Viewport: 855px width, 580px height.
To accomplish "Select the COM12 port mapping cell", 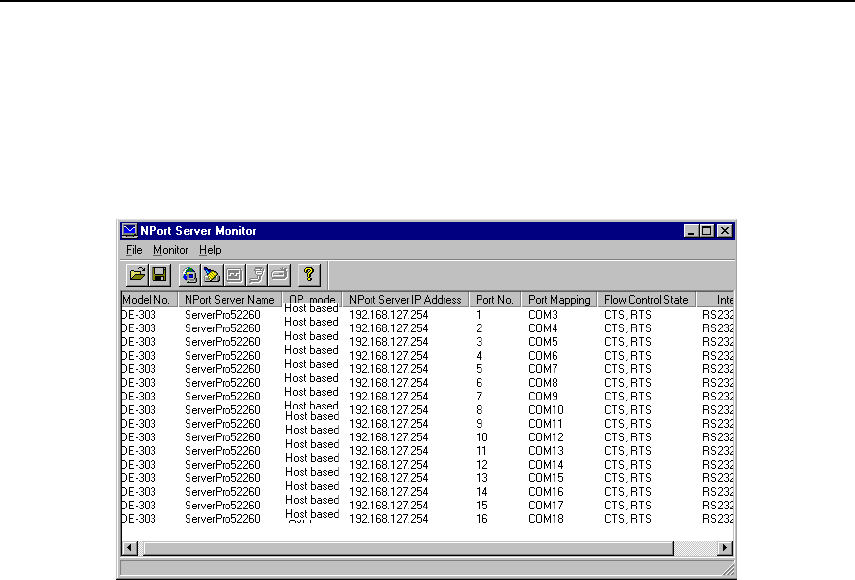I will 546,437.
